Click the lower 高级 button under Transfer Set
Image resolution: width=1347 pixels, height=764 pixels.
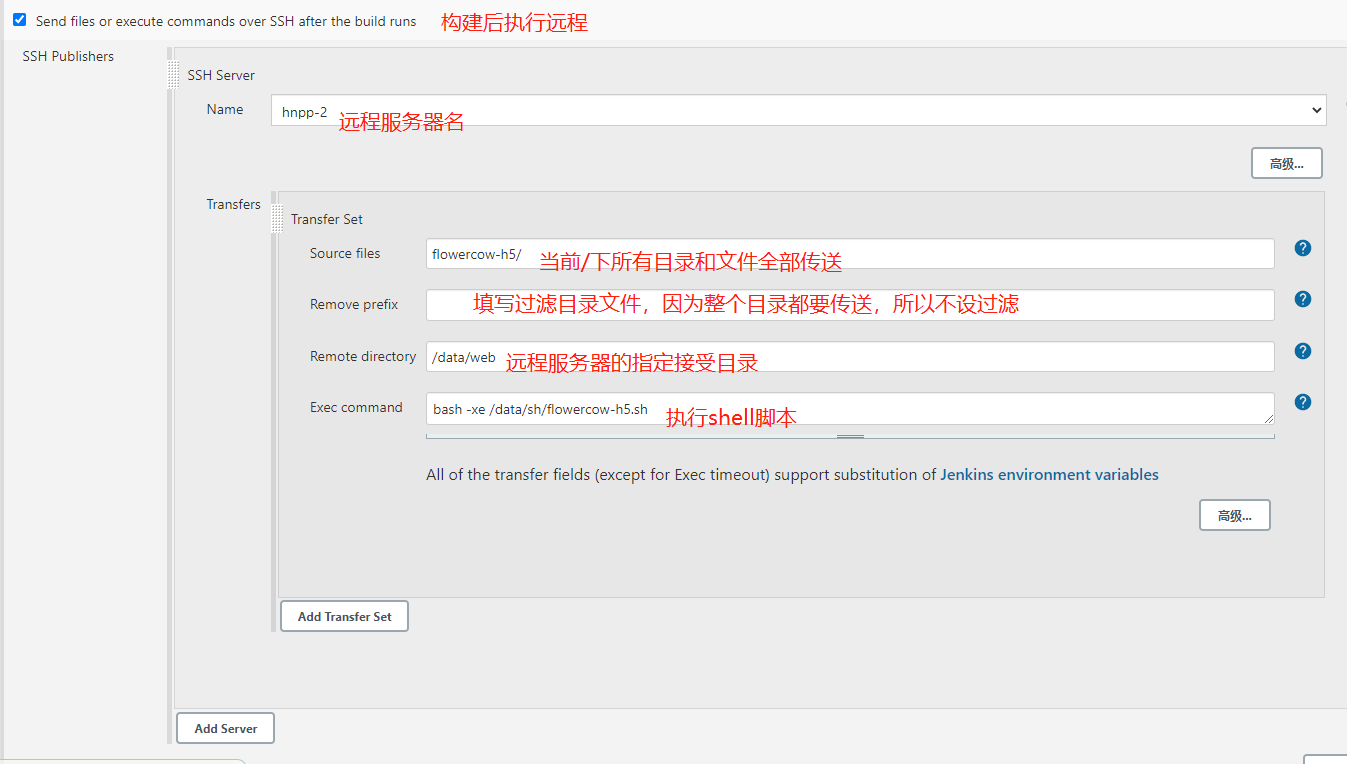(1234, 514)
